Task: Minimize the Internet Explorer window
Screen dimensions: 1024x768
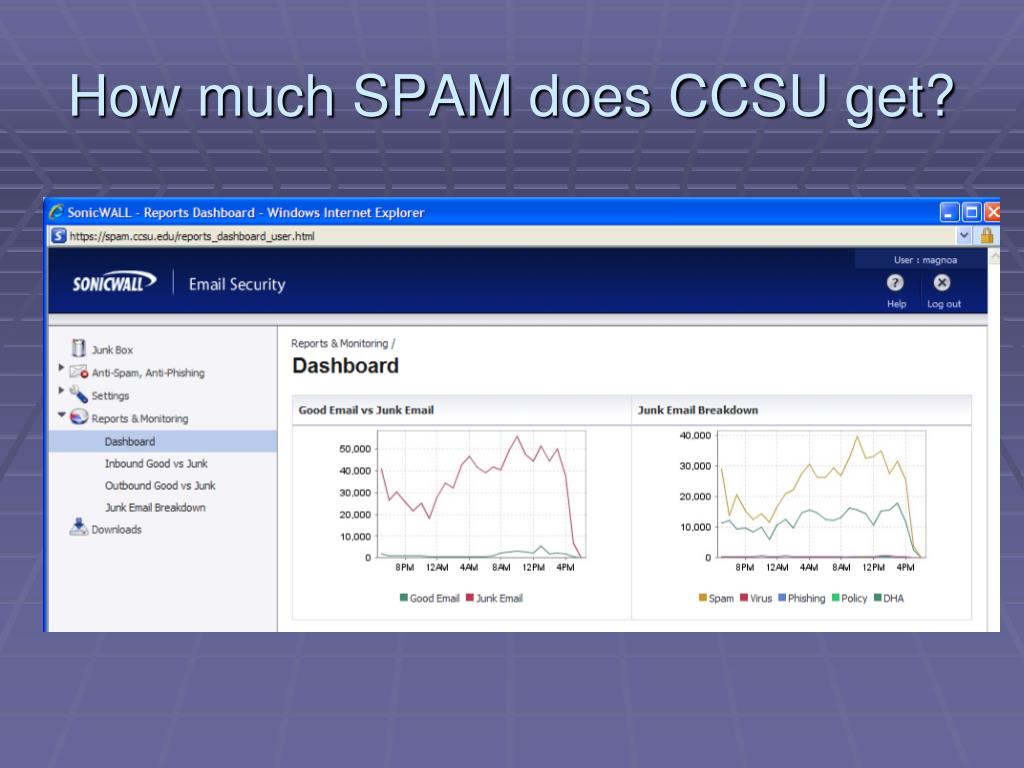Action: [x=949, y=212]
